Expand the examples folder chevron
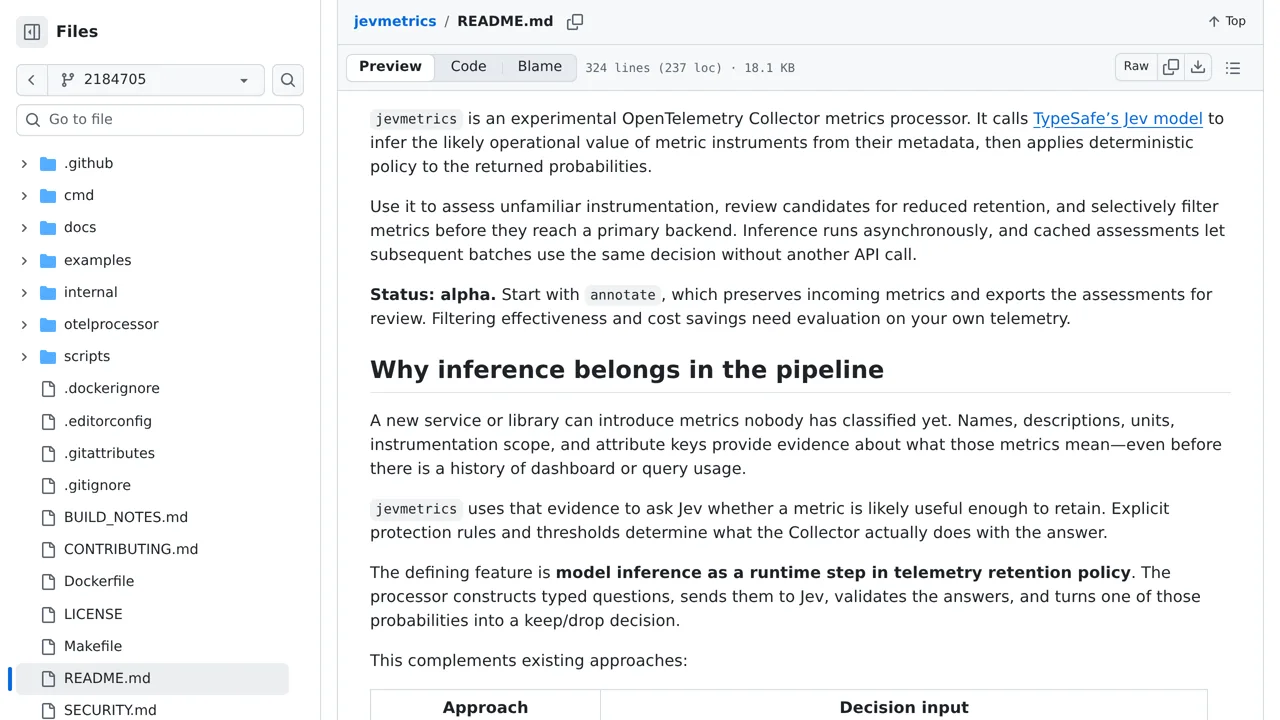 pyautogui.click(x=24, y=260)
